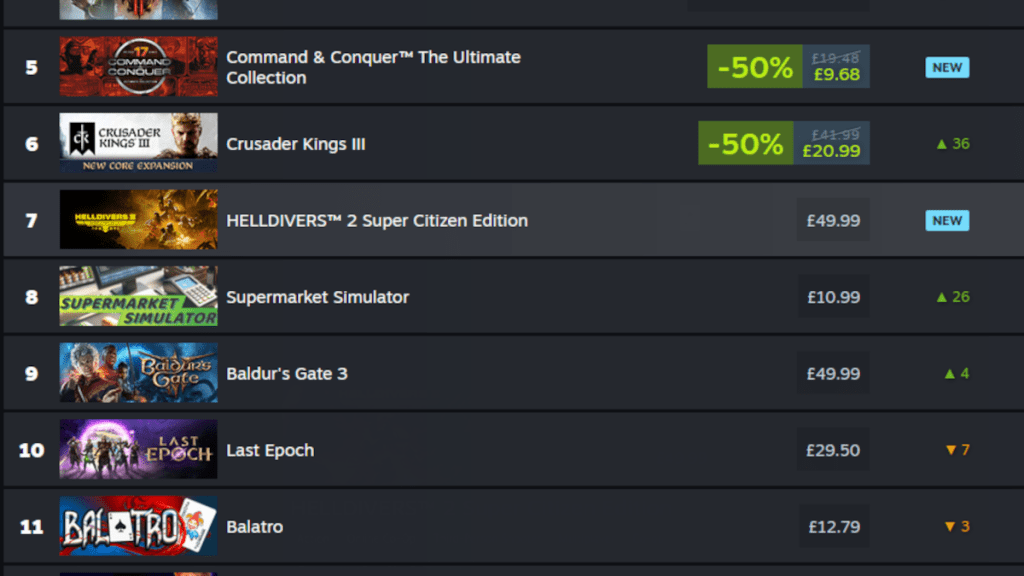Click the £49.99 price for Baldur's Gate 3

pos(833,373)
